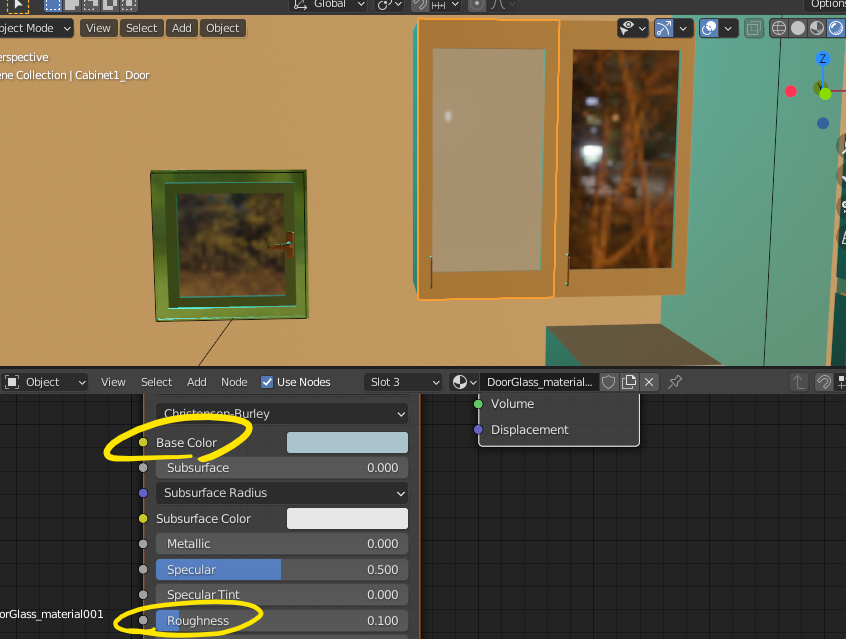
Task: Duplicate material with the new material icon
Action: click(629, 382)
